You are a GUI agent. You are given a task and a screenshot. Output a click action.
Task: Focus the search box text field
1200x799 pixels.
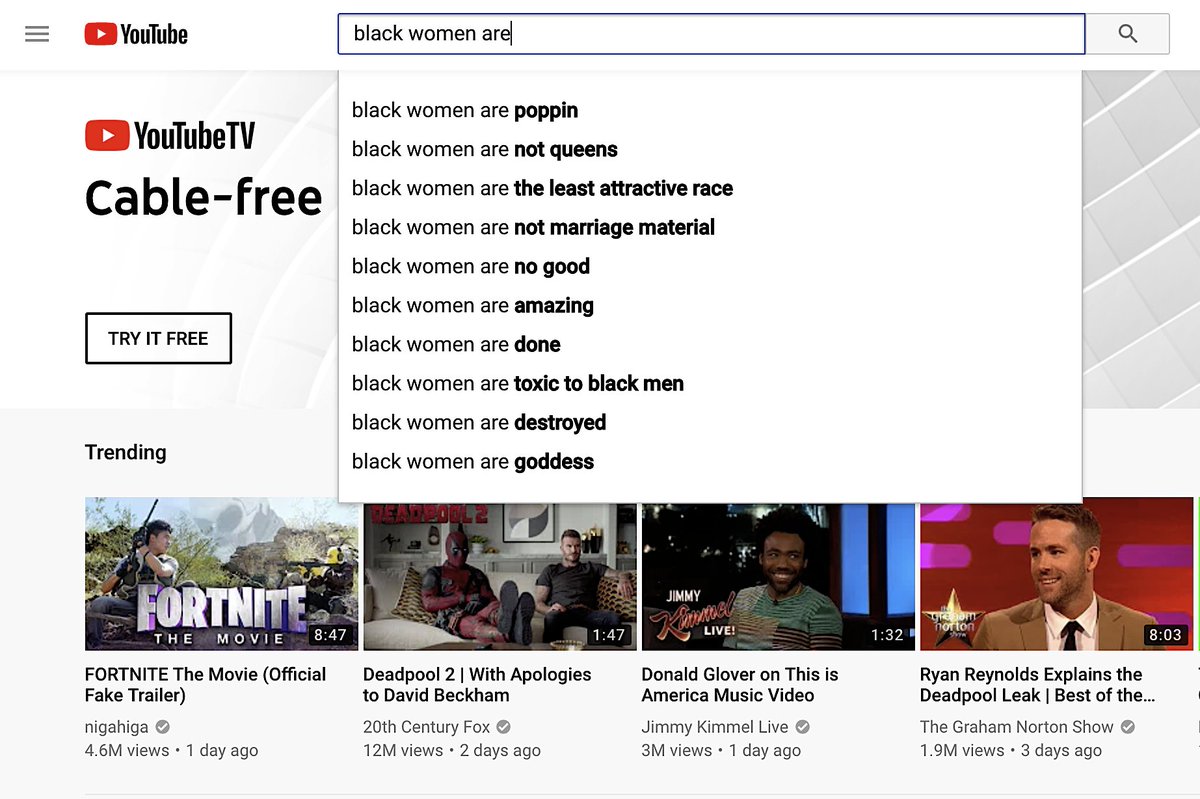coord(711,34)
